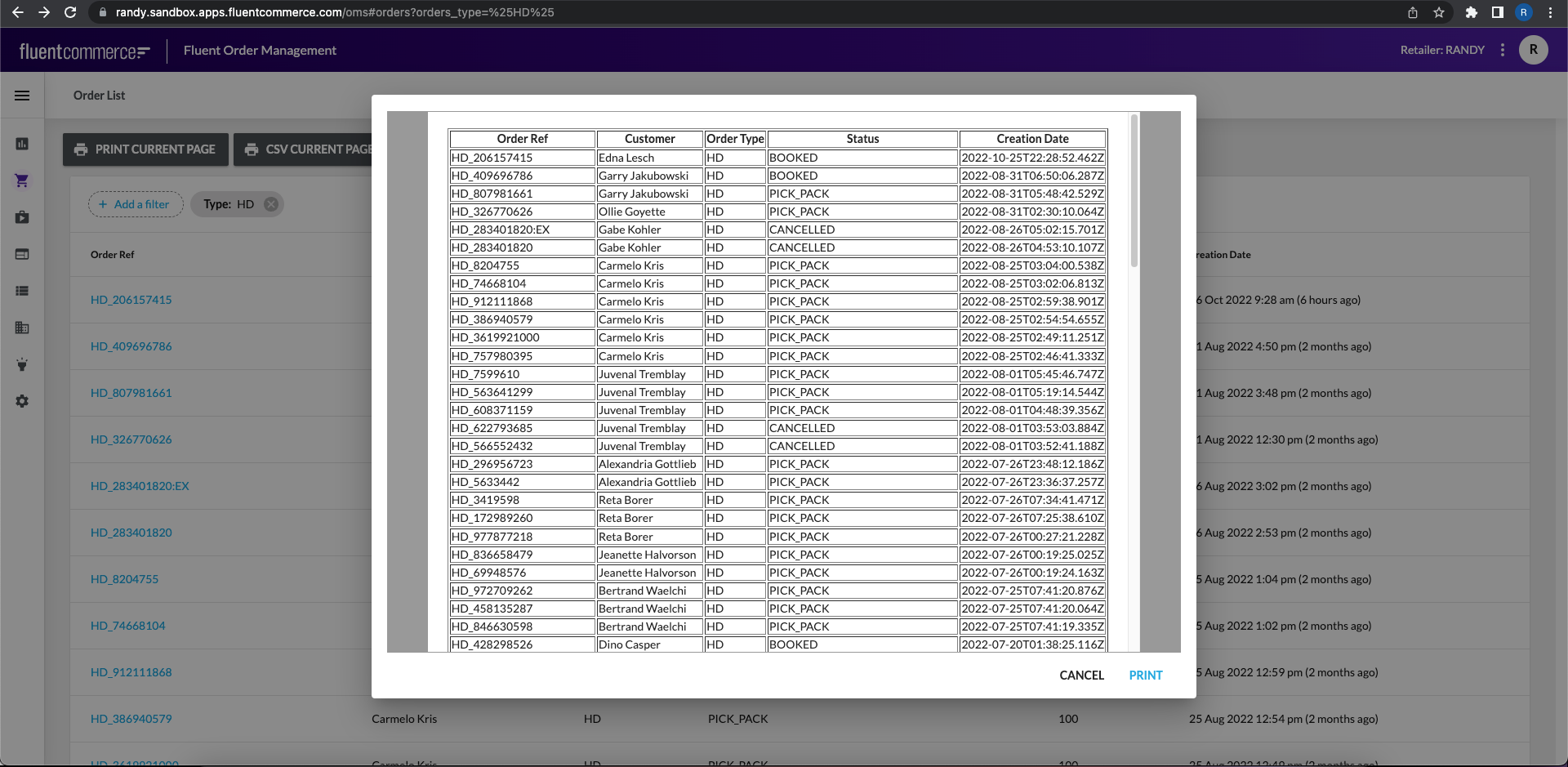Screen dimensions: 1568x767
Task: Select the shopping cart orders icon
Action: (x=22, y=181)
